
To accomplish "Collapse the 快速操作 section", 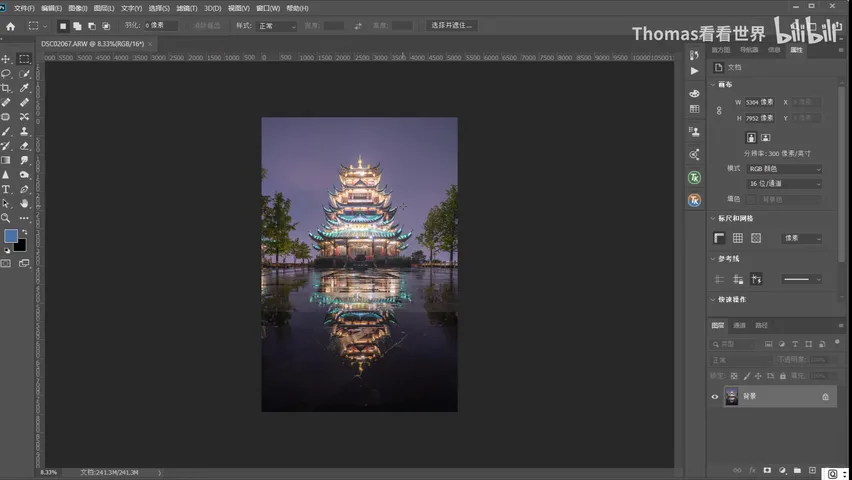I will pos(713,300).
